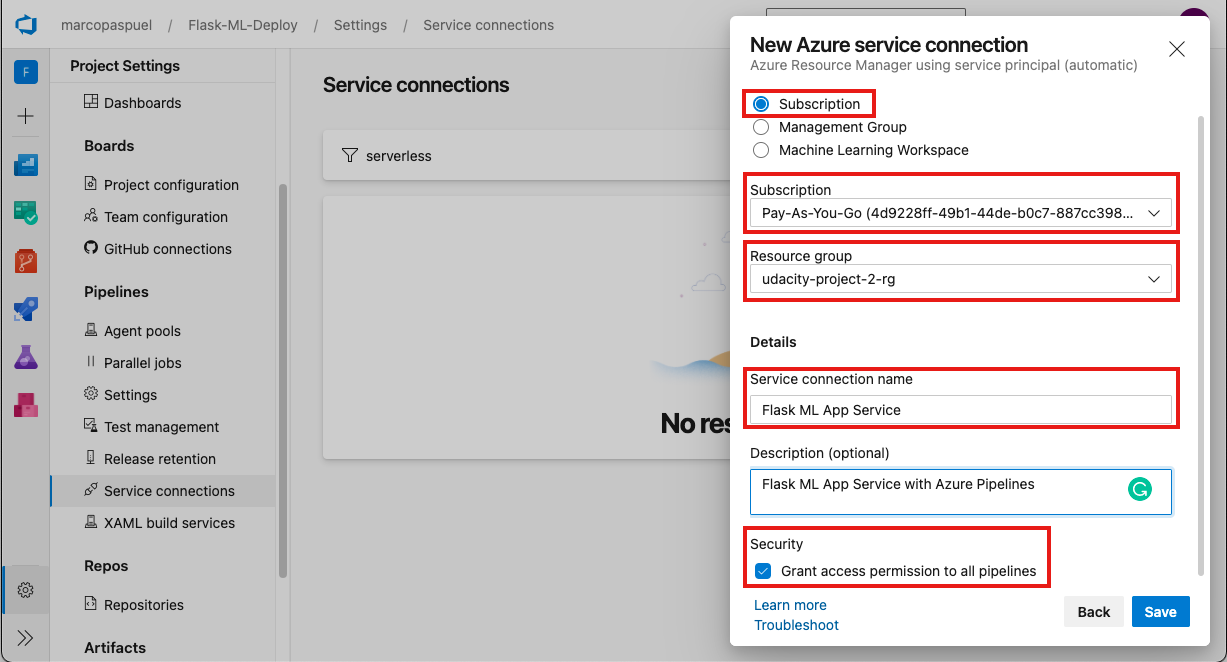The width and height of the screenshot is (1227, 662).
Task: Click the Project configuration icon
Action: (x=91, y=184)
